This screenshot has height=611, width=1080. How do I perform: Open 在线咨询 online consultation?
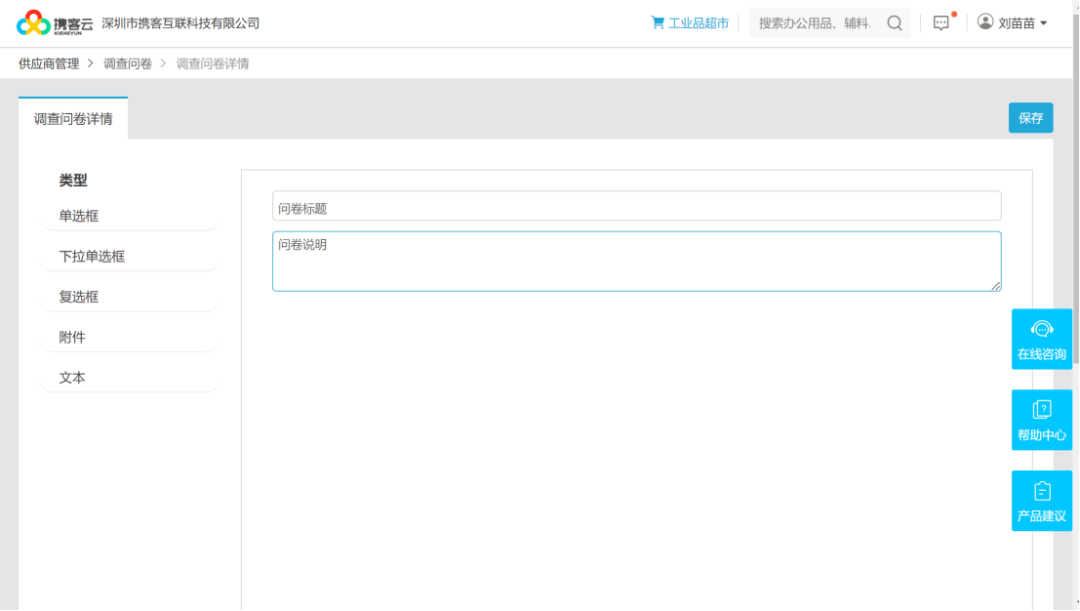tap(1041, 339)
